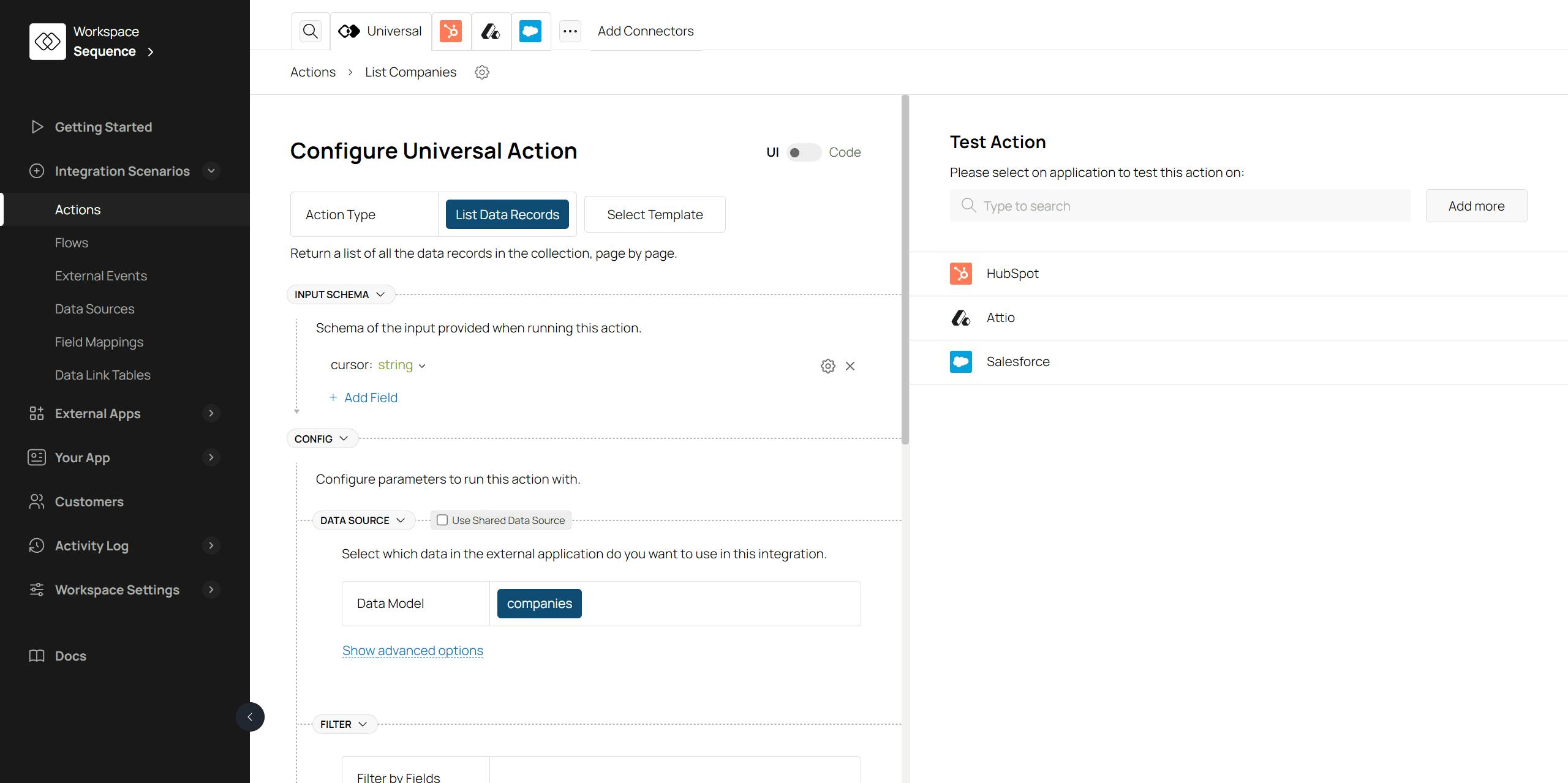Open cursor field settings gear
The height and width of the screenshot is (783, 1568).
[x=827, y=366]
